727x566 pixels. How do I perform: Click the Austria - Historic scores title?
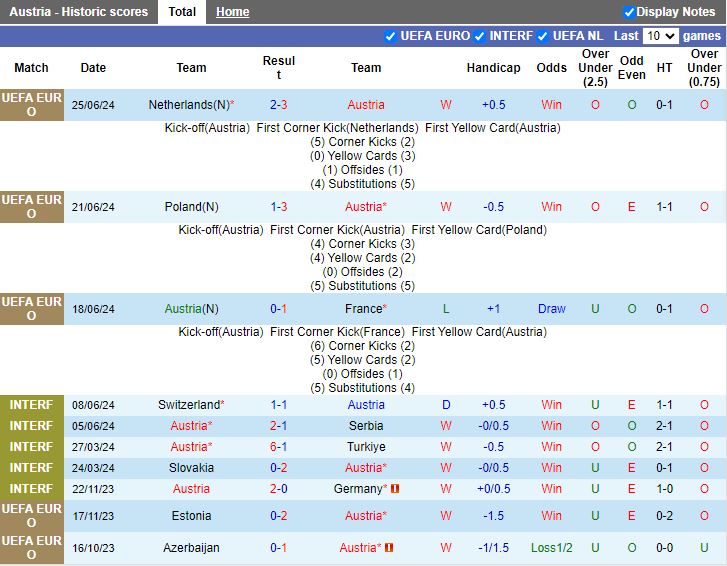click(x=78, y=12)
